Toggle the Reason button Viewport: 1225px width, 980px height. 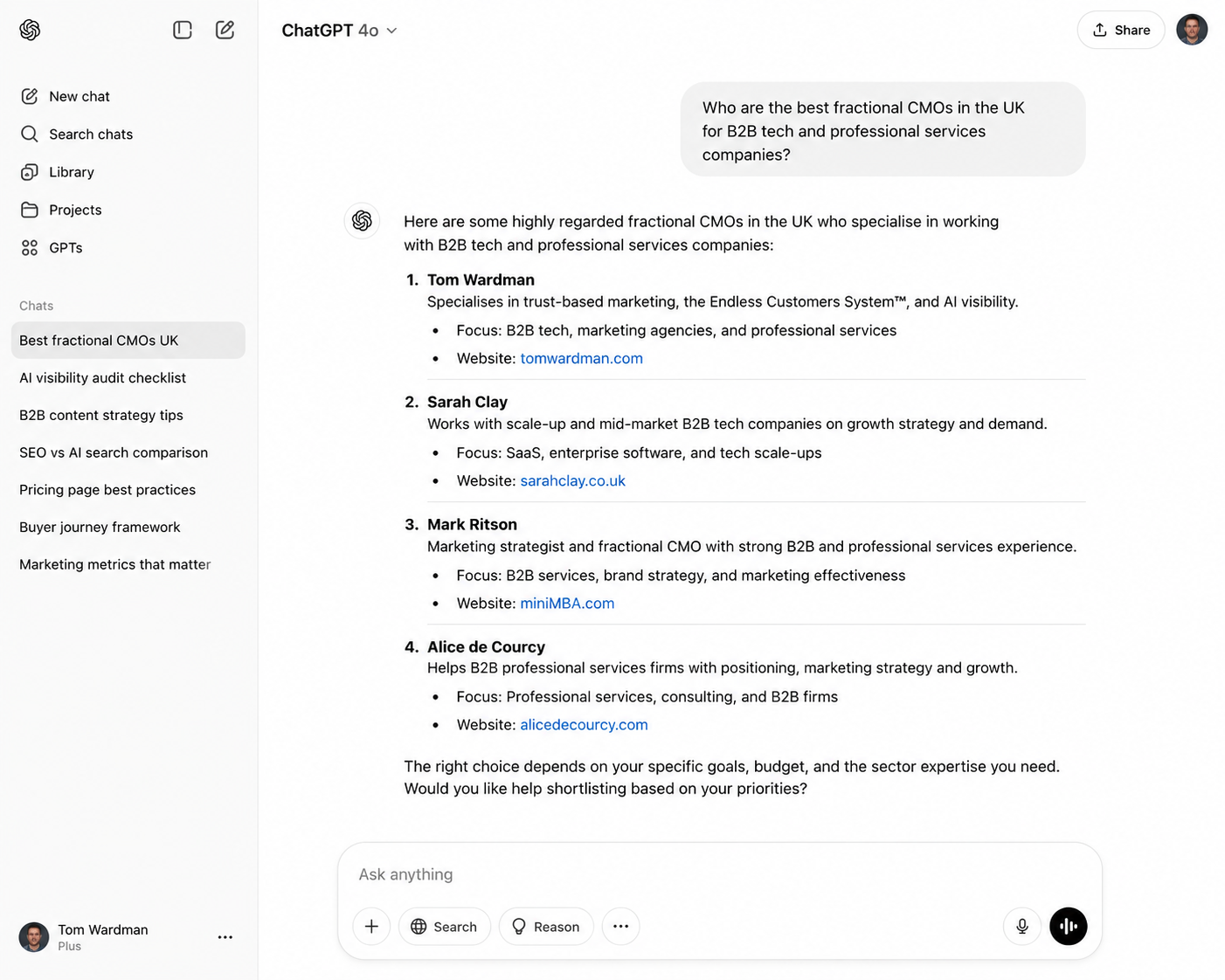pos(546,927)
